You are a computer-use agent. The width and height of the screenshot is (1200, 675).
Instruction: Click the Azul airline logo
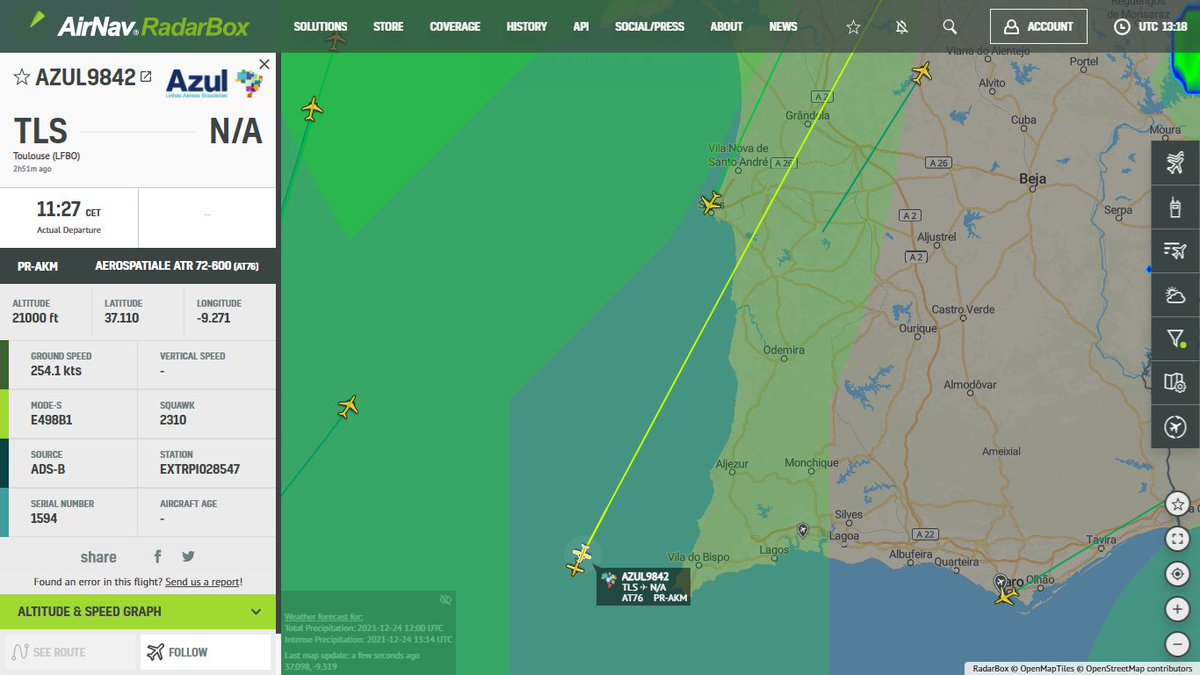coord(213,82)
